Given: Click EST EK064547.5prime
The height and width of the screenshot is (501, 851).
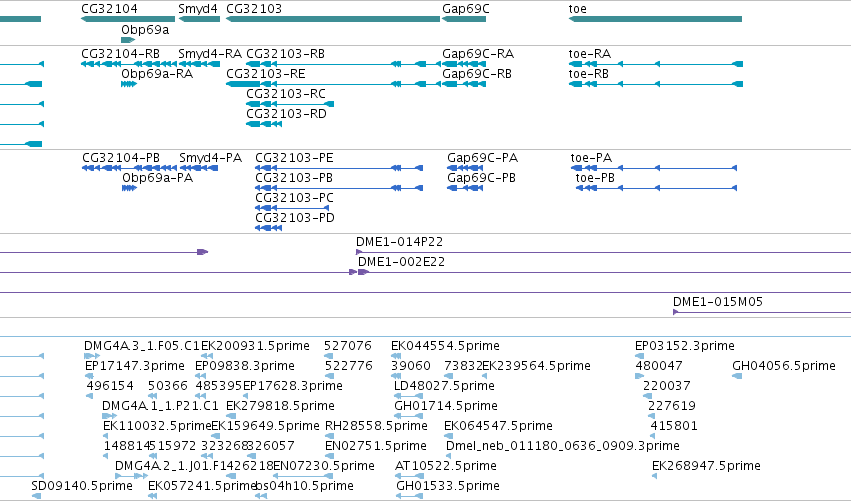Looking at the screenshot, I should [x=498, y=427].
